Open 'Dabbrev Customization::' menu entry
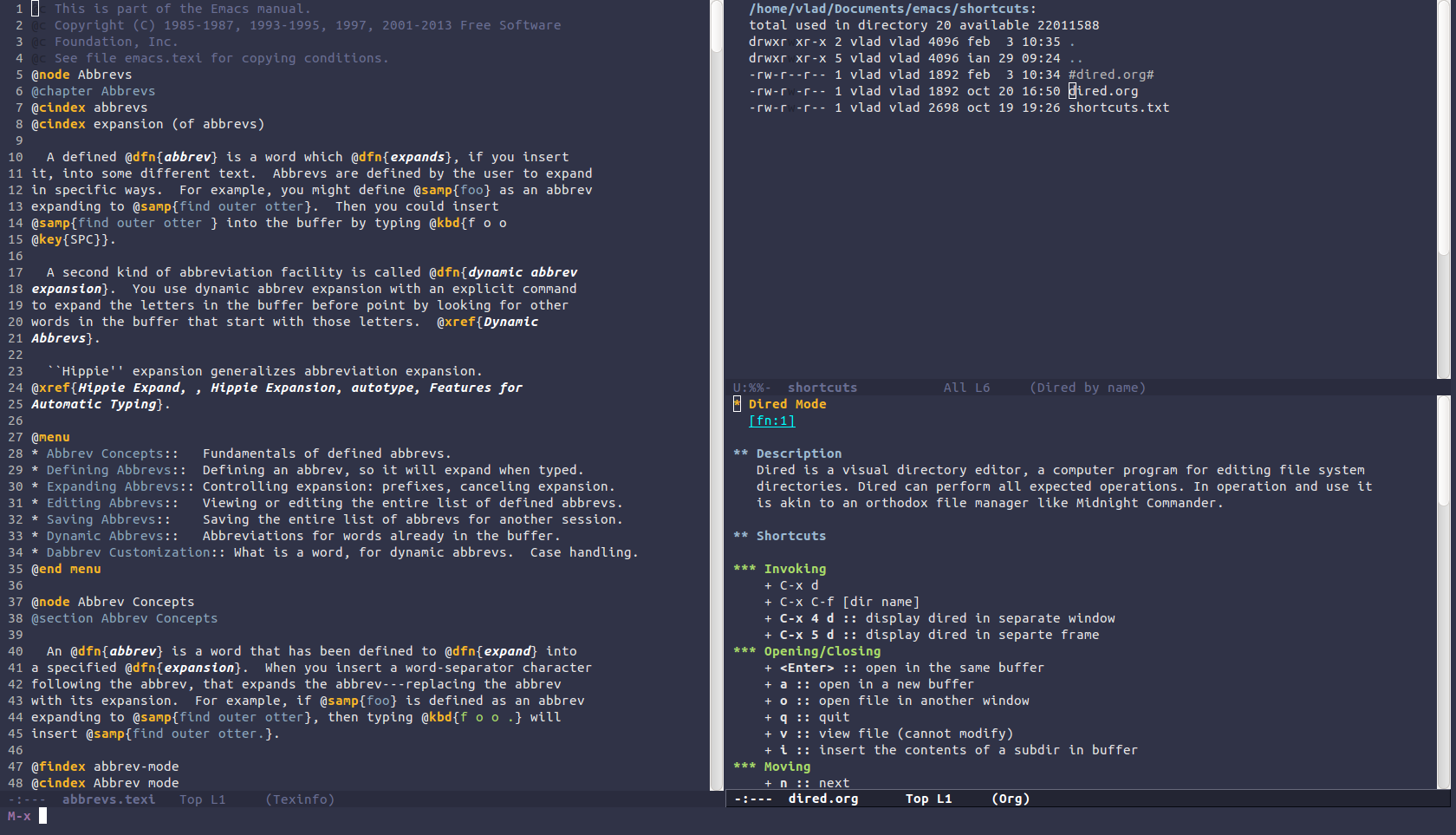The image size is (1456, 835). (135, 552)
